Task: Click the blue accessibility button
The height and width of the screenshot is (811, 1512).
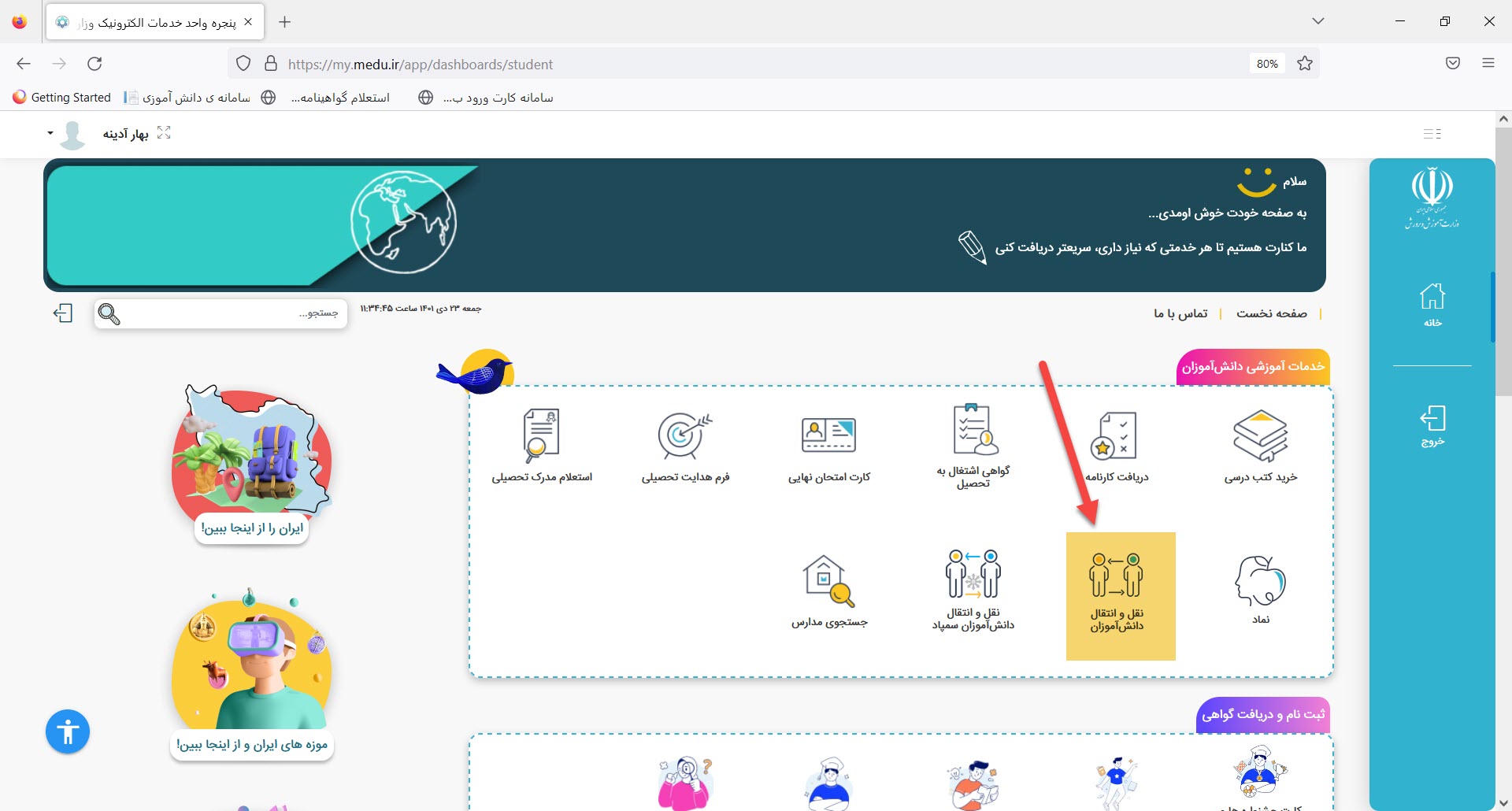Action: pos(68,731)
